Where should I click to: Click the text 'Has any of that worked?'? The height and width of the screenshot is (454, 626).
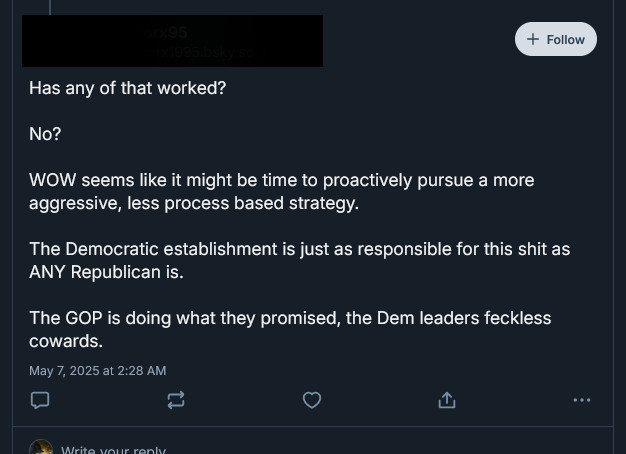tap(128, 88)
